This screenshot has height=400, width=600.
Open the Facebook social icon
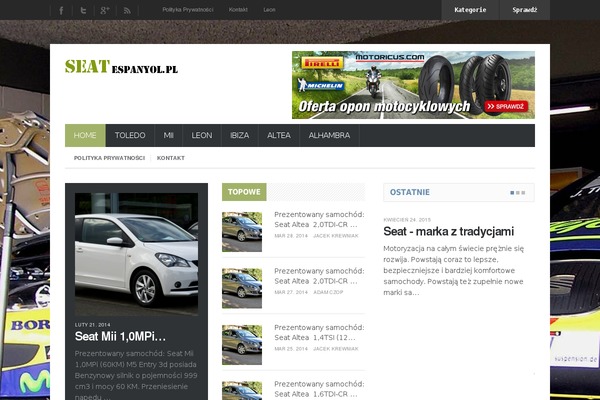61,10
